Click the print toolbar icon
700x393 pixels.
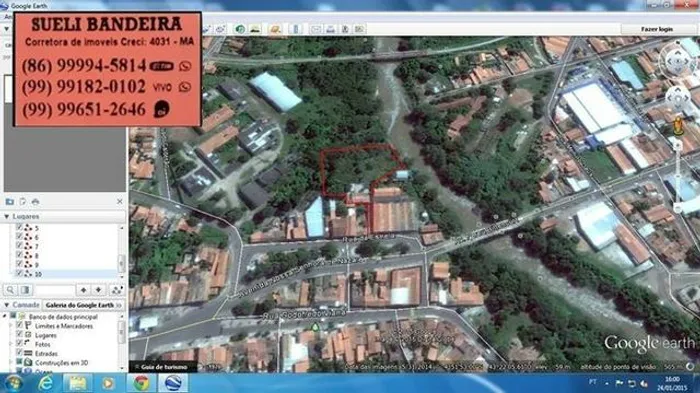(x=330, y=29)
